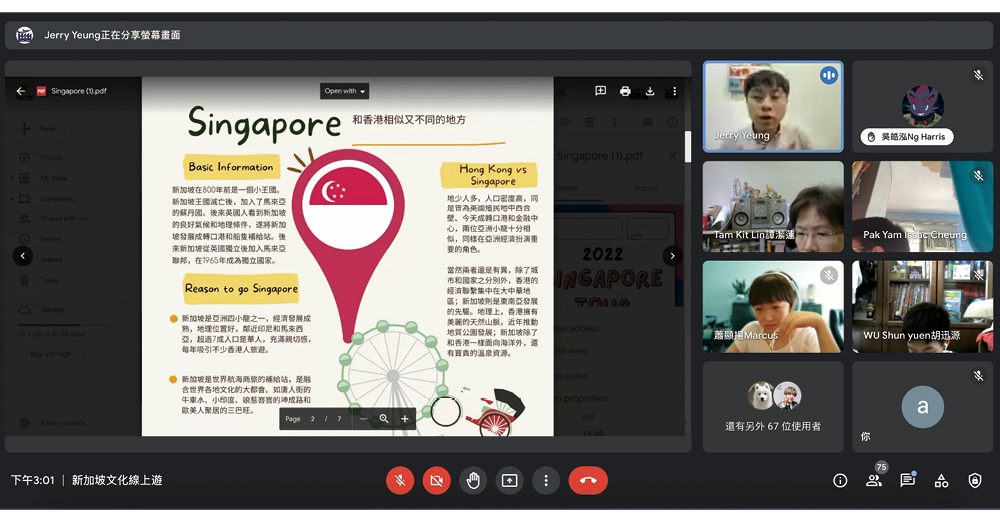Select the page number field showing 2
This screenshot has width=1000, height=522.
(312, 419)
